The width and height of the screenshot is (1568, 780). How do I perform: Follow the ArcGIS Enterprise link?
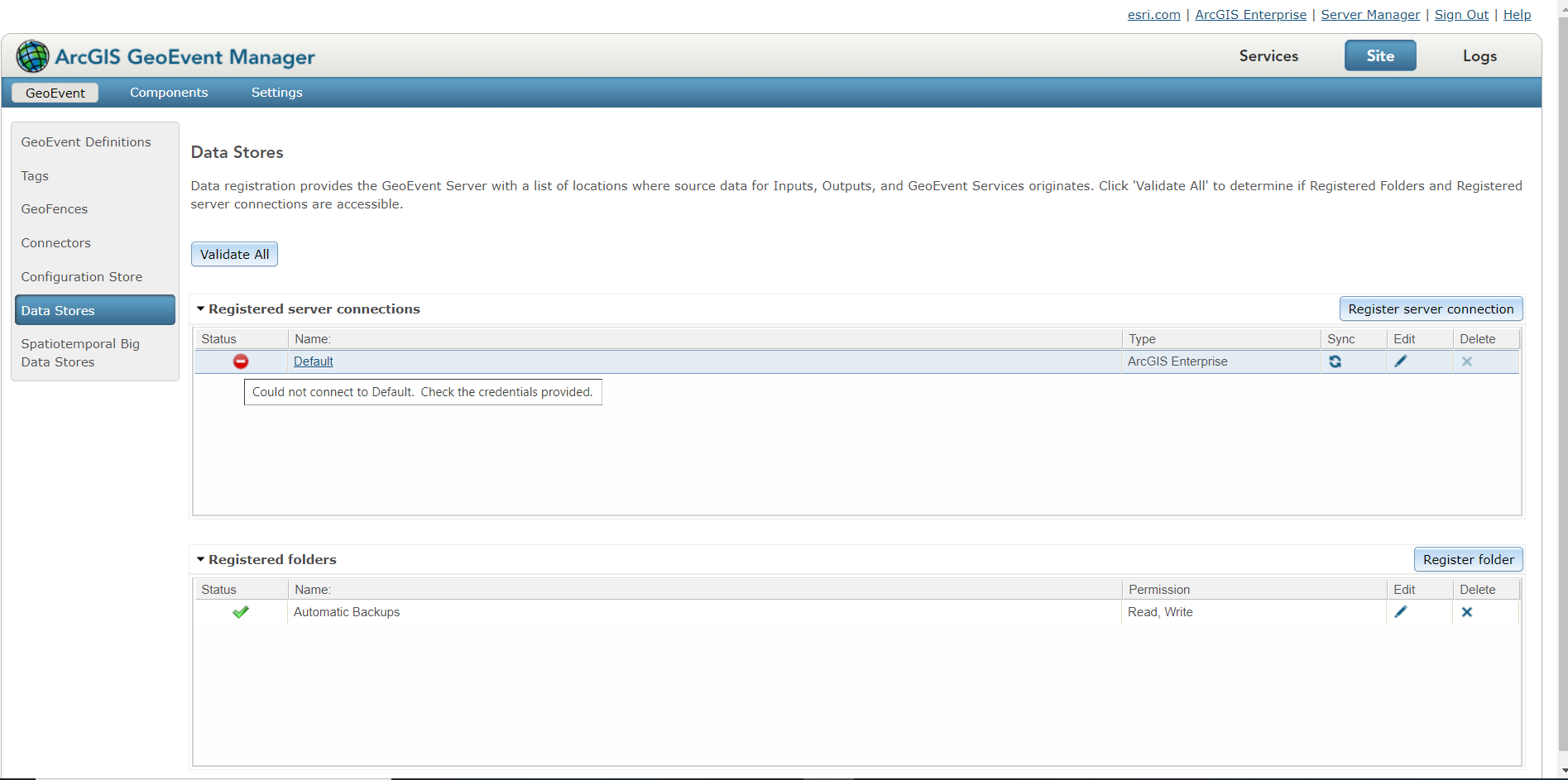click(x=1250, y=15)
